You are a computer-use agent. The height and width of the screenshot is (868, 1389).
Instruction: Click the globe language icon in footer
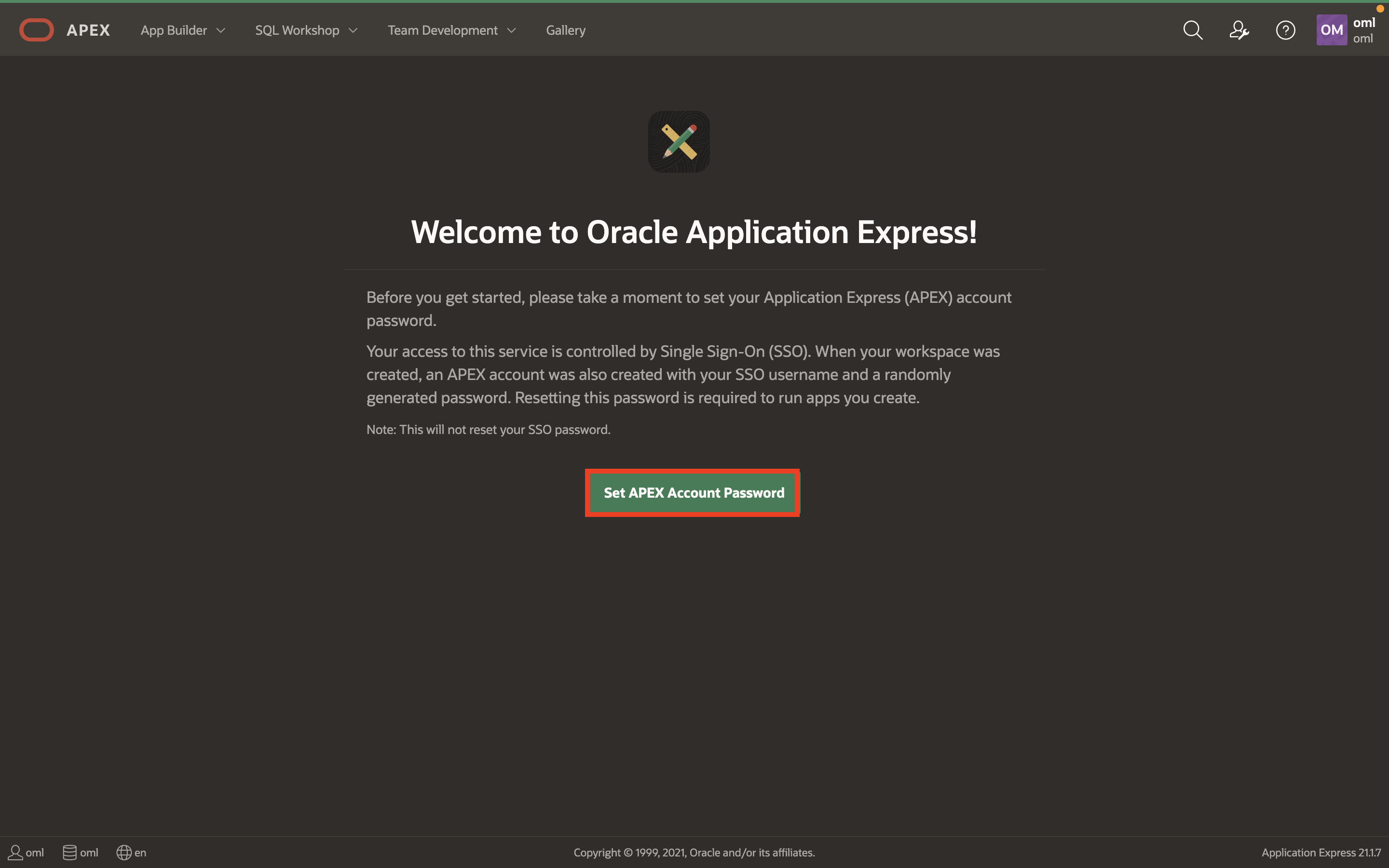point(124,853)
